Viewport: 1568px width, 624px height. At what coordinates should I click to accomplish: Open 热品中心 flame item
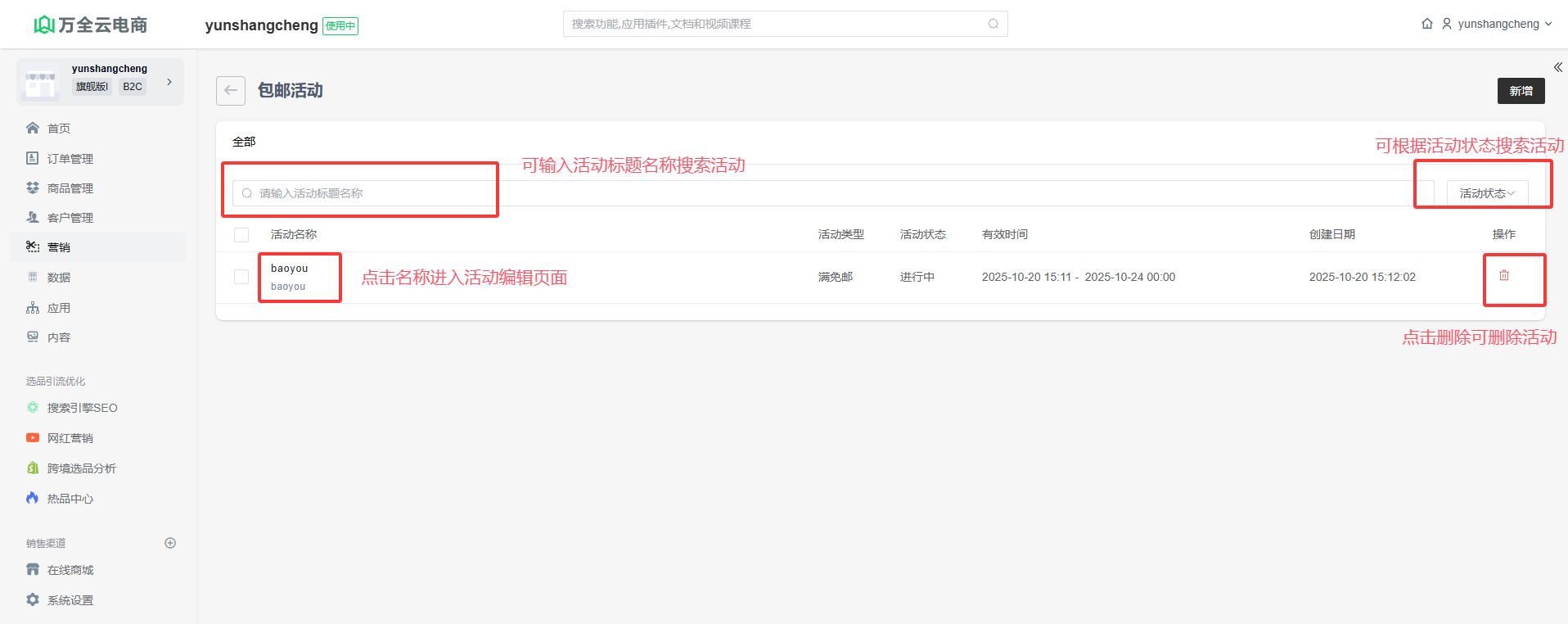tap(70, 499)
